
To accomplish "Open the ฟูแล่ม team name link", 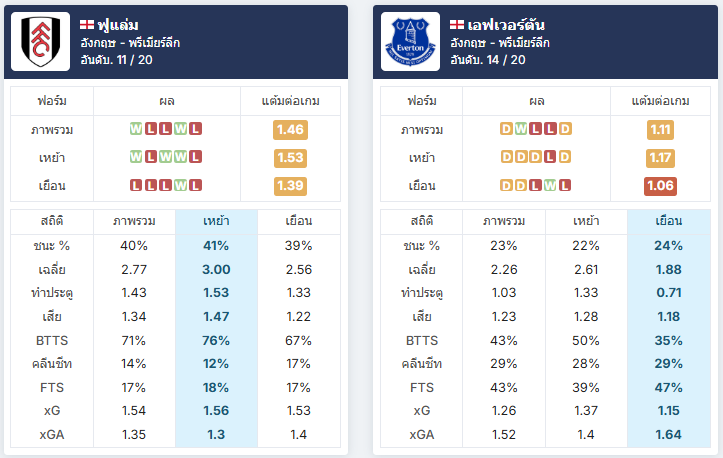I will pos(118,25).
